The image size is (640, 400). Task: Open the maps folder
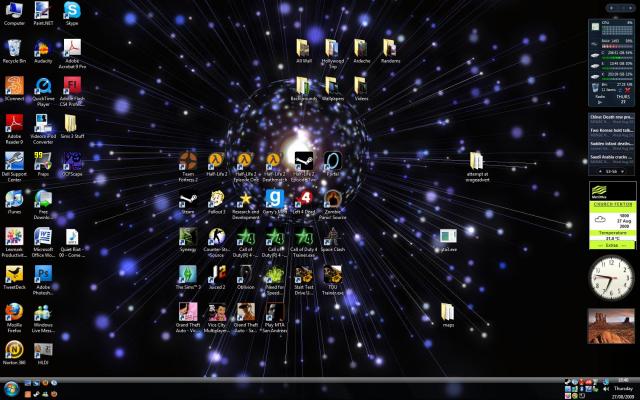[x=448, y=314]
